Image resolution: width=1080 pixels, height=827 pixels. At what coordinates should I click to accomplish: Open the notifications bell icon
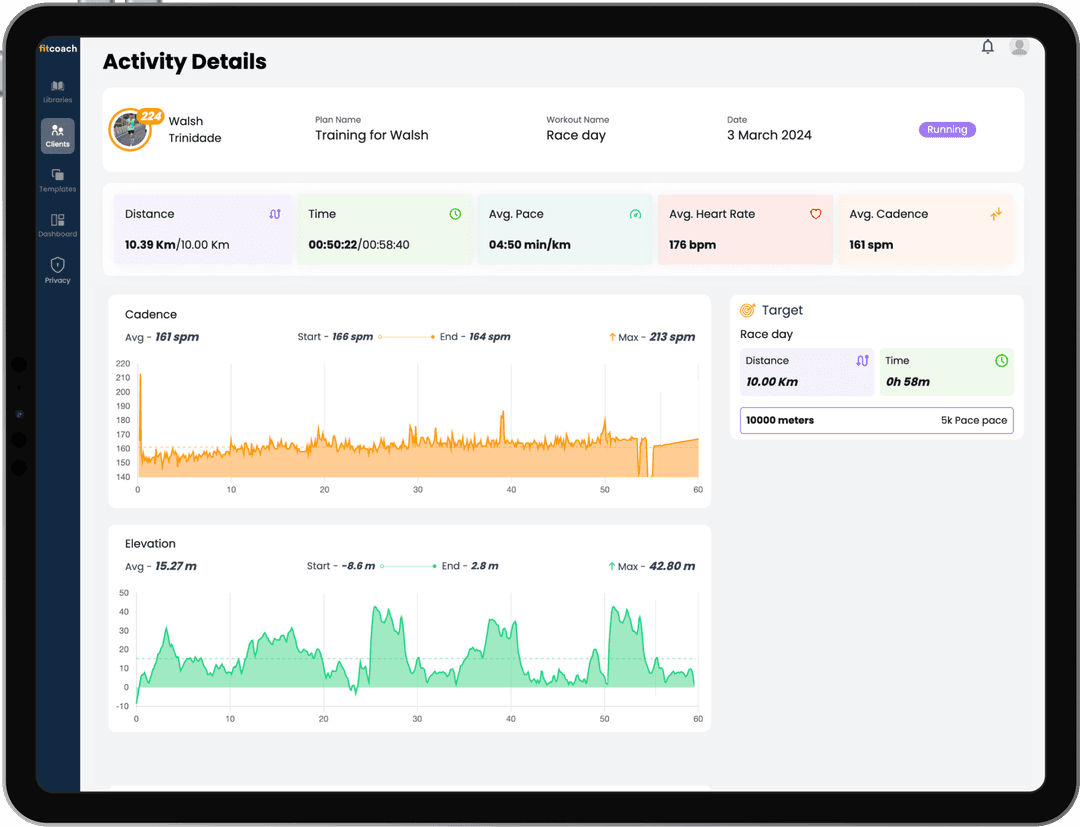988,47
